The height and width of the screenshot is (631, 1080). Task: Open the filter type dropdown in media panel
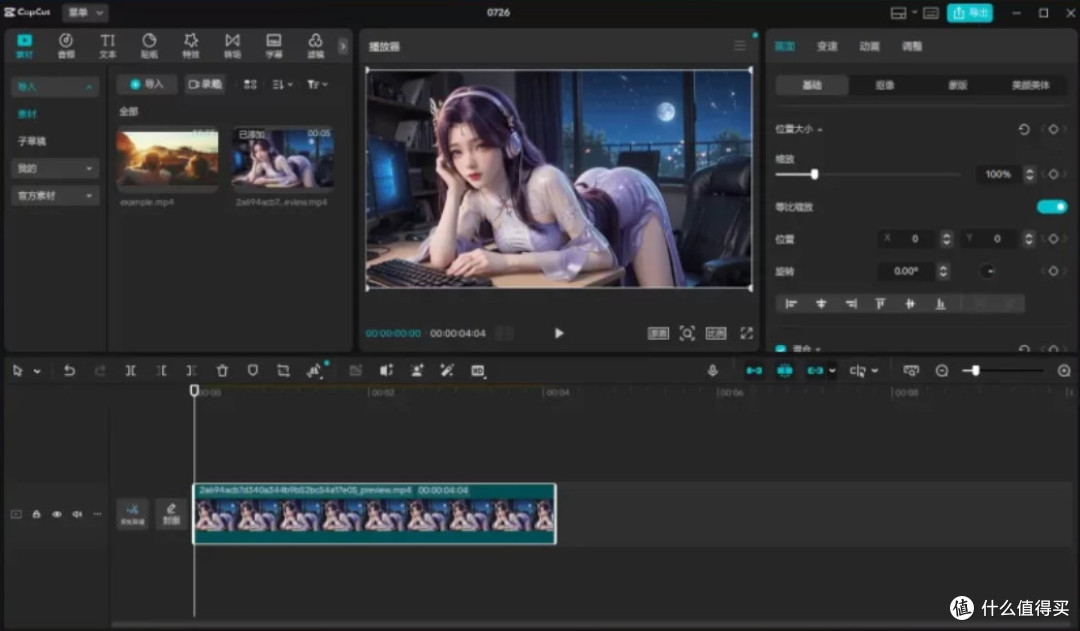[x=318, y=84]
